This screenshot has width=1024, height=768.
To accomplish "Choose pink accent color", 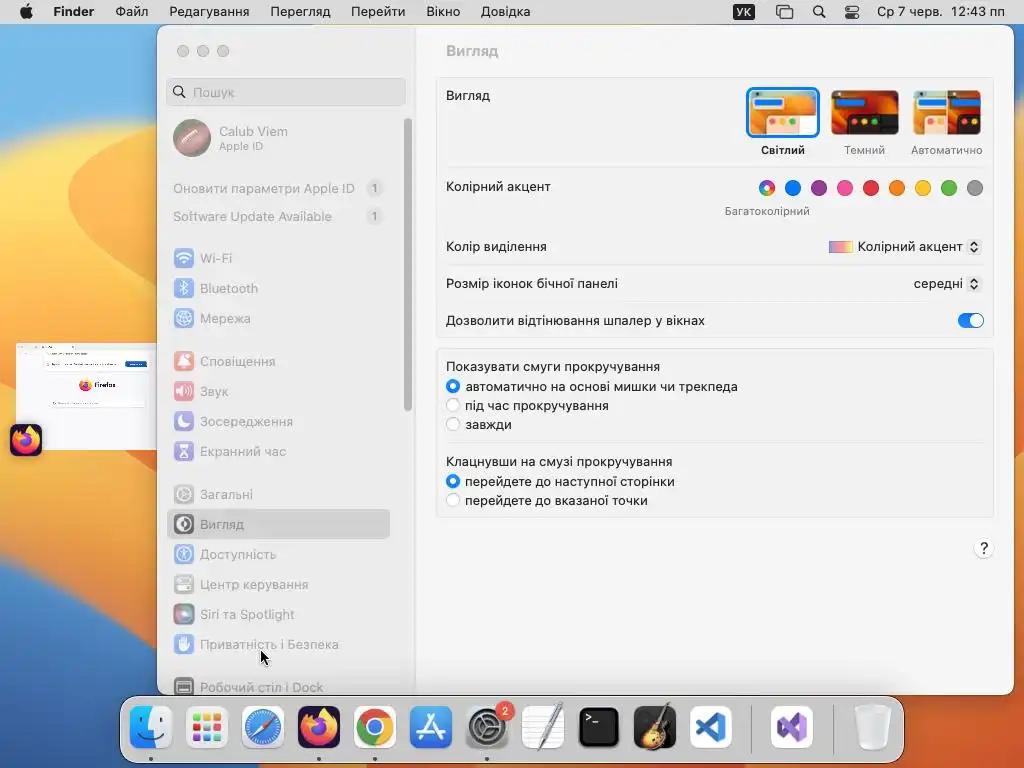I will pyautogui.click(x=845, y=188).
